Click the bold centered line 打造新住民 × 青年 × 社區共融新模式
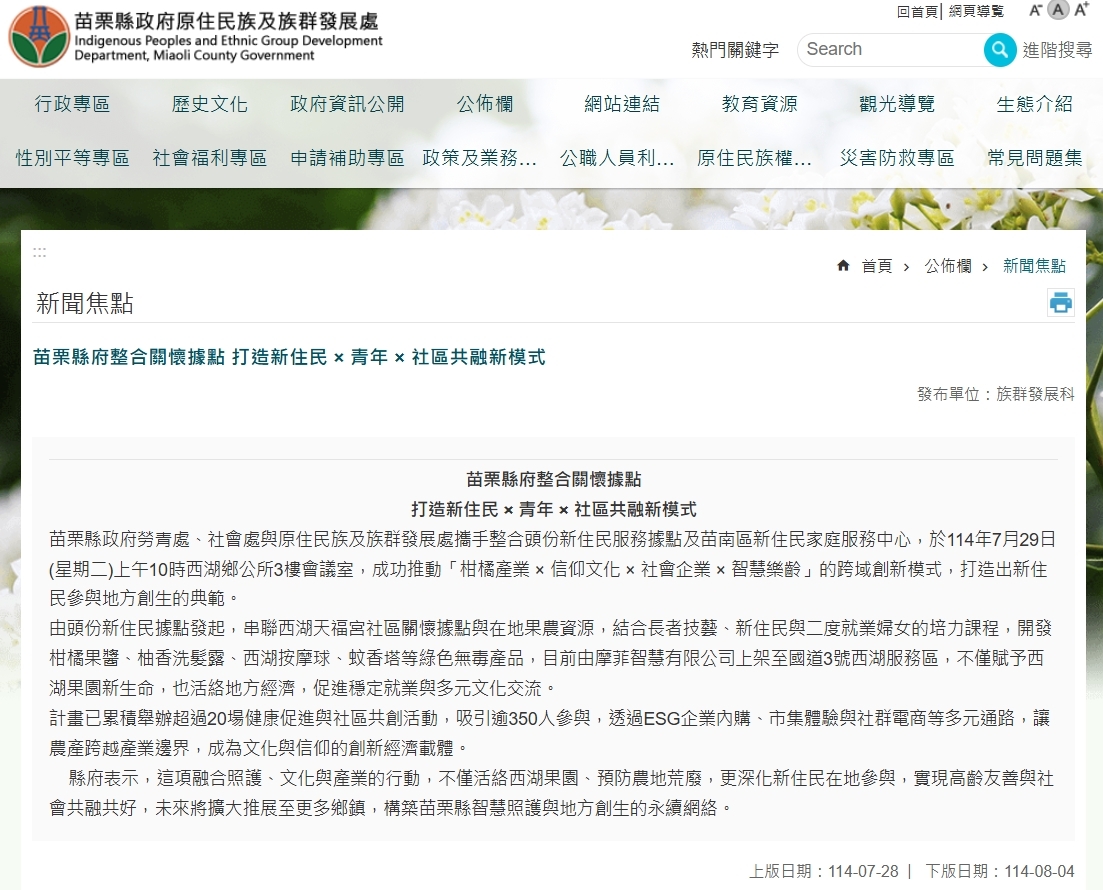This screenshot has height=890, width=1103. pyautogui.click(x=554, y=509)
